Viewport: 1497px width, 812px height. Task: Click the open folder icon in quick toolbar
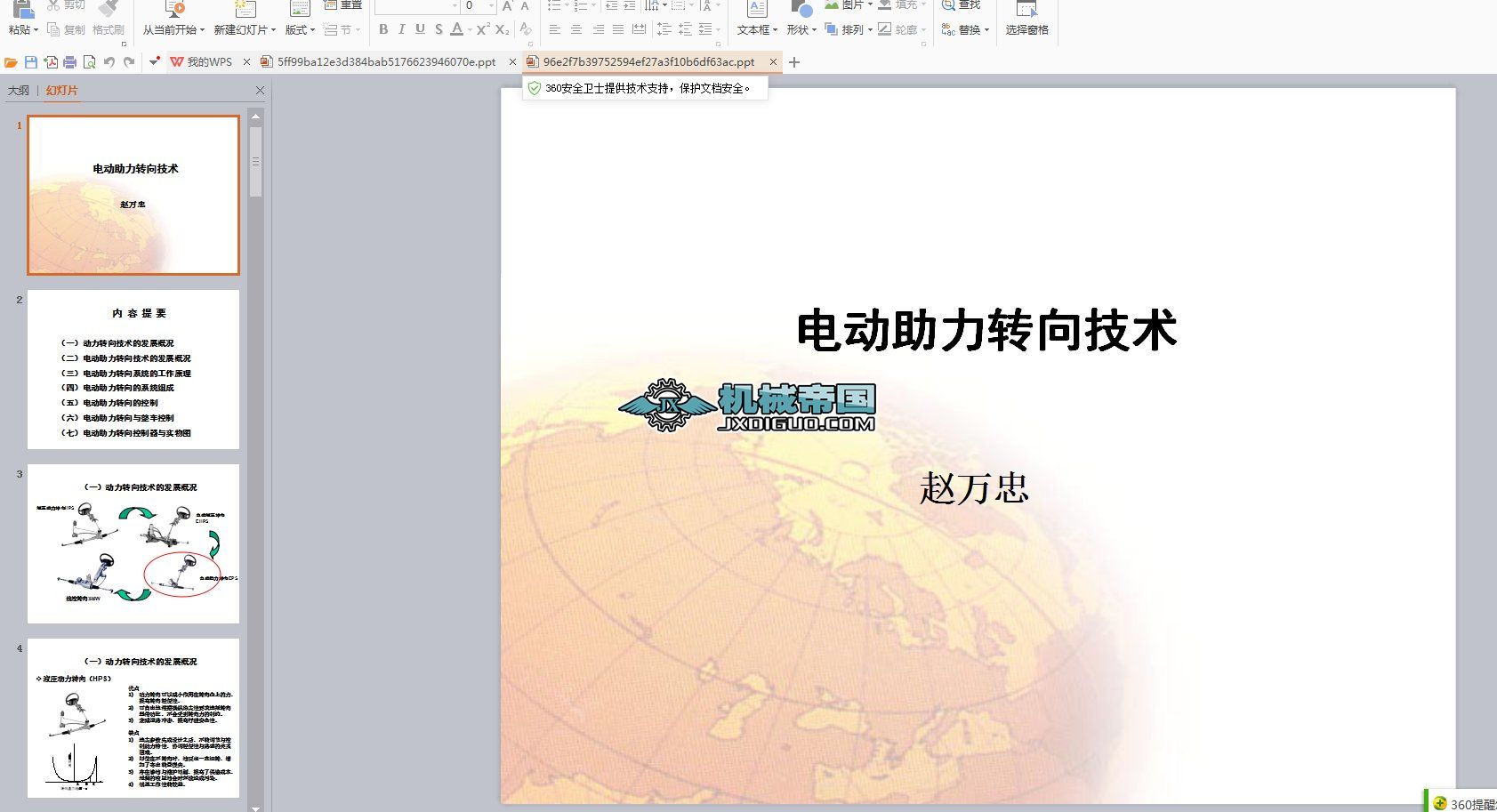coord(11,62)
